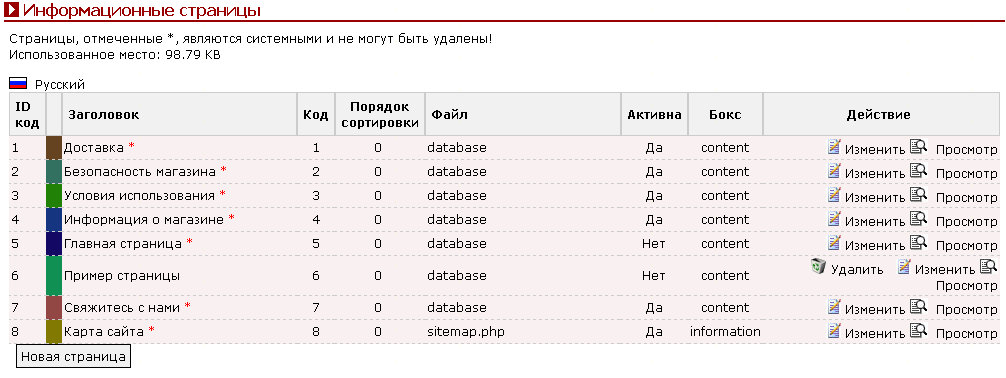This screenshot has width=1006, height=378.
Task: Click Удалить link for Пример страницы
Action: pyautogui.click(x=857, y=270)
